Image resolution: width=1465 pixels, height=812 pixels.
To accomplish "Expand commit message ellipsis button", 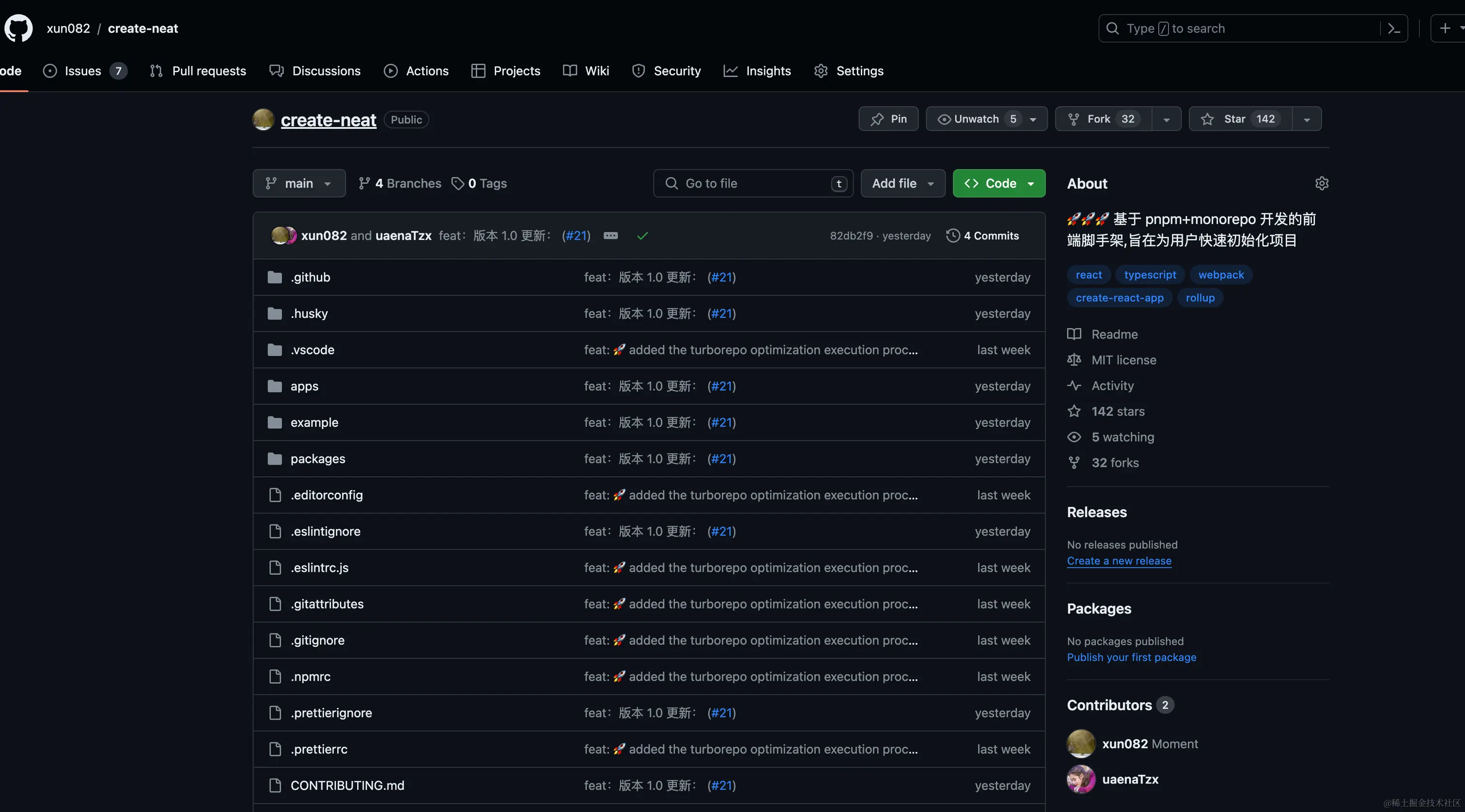I will (x=610, y=235).
